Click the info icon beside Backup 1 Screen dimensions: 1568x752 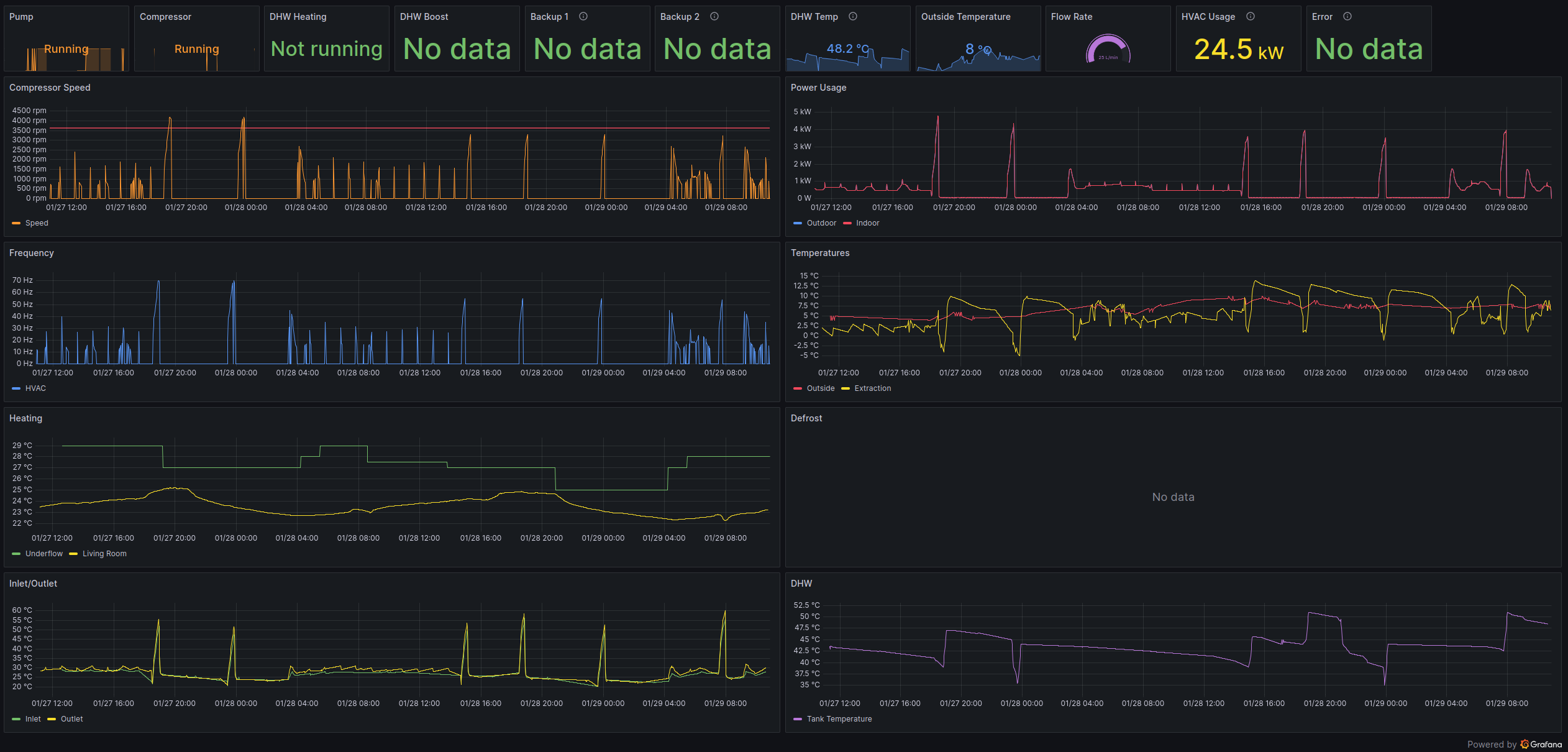pos(583,17)
